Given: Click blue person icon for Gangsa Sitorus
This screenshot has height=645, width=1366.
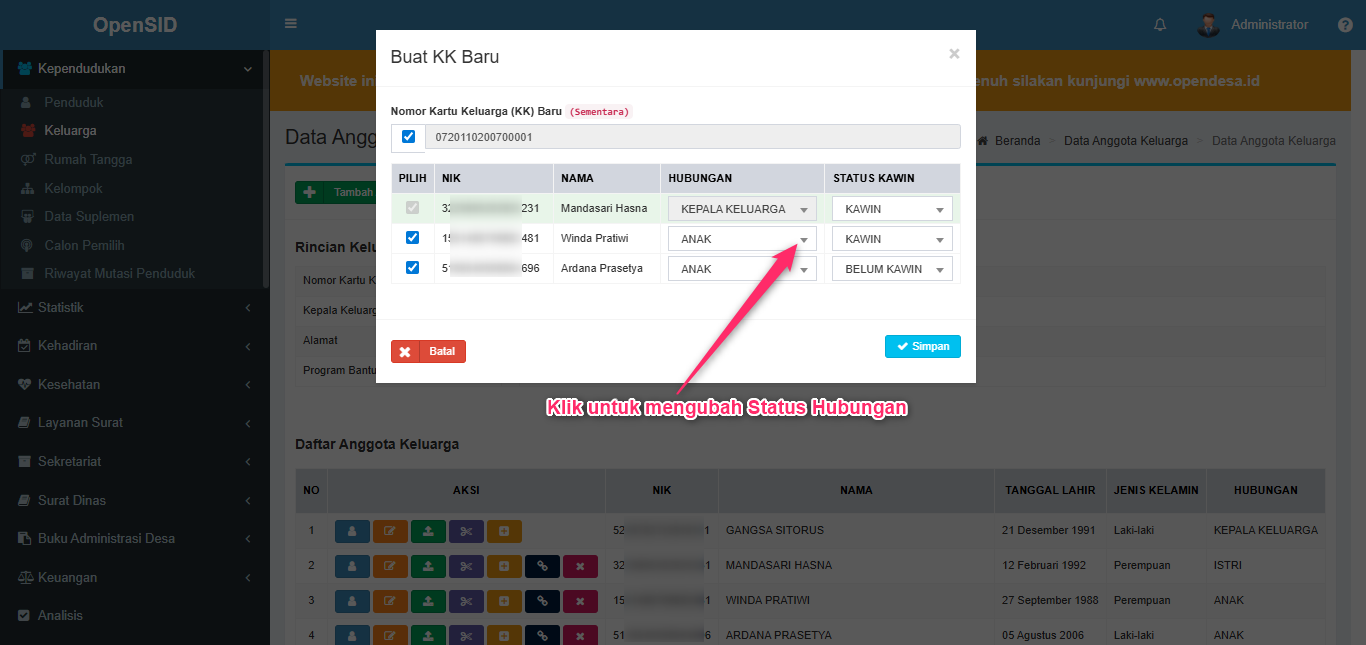Looking at the screenshot, I should point(351,531).
